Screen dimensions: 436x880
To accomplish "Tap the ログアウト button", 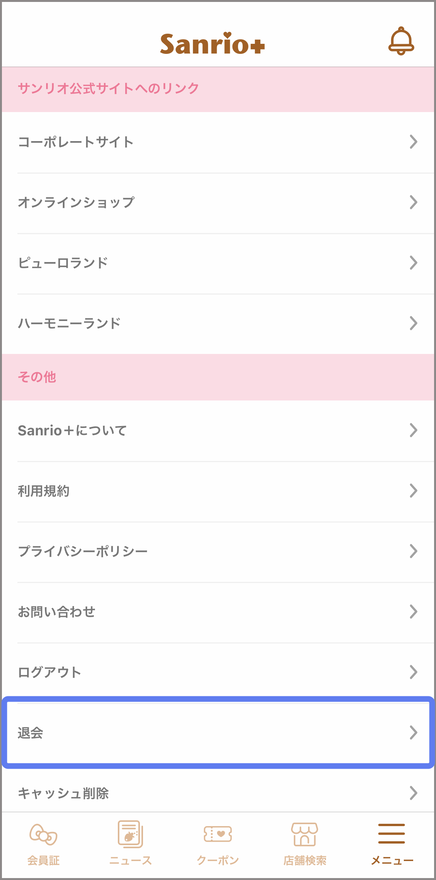I will 218,672.
